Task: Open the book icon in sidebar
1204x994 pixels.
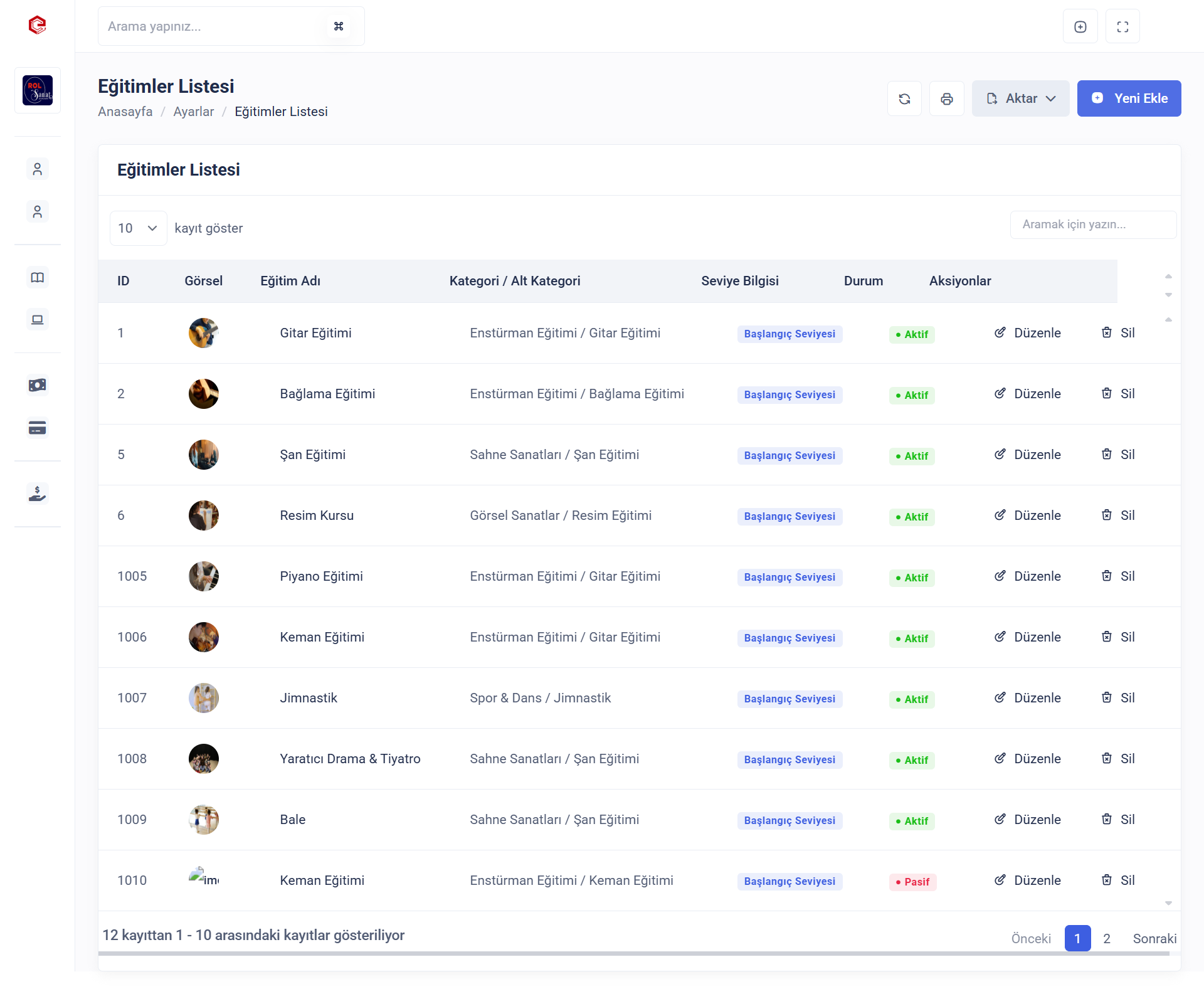Action: point(38,277)
